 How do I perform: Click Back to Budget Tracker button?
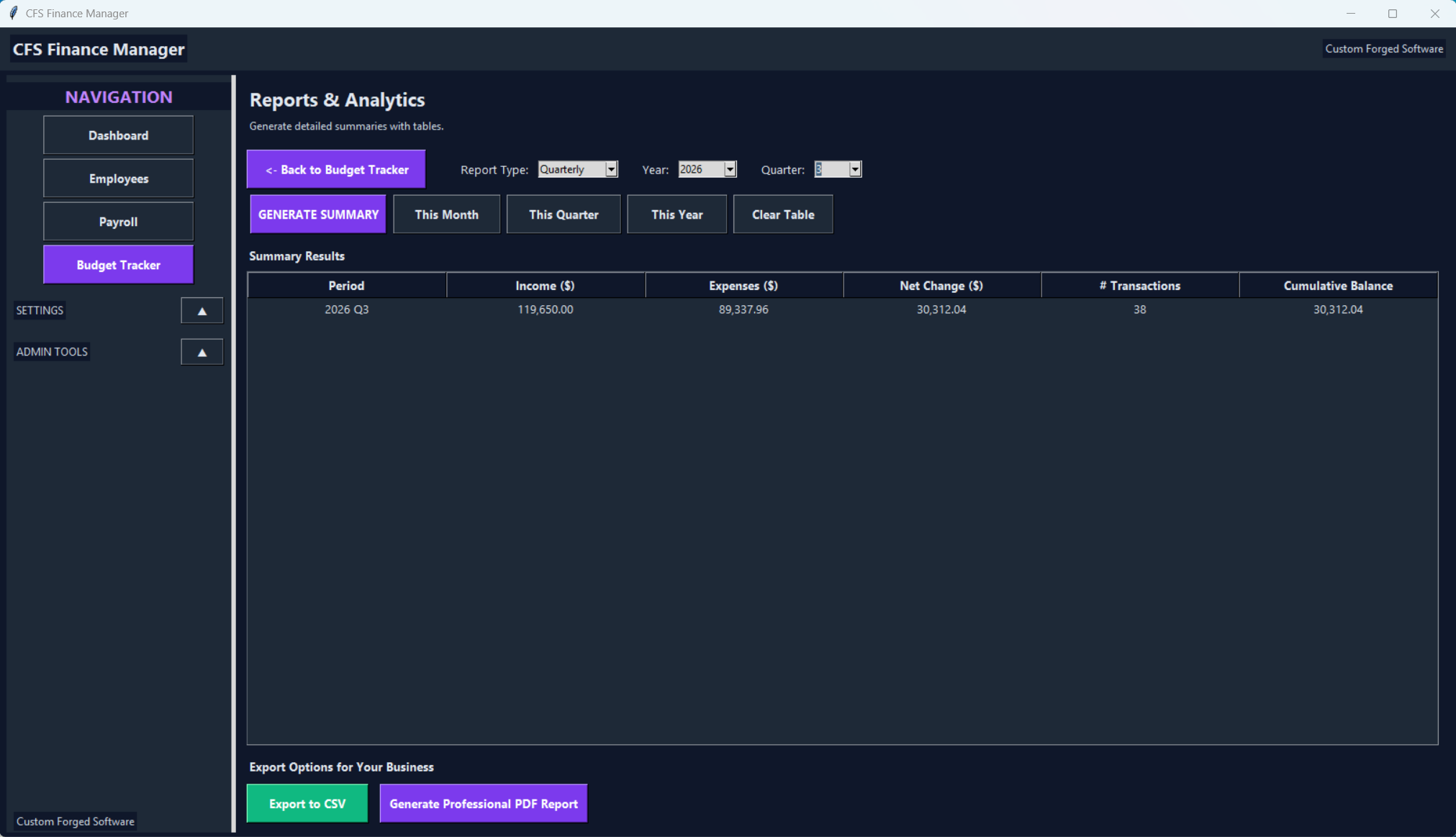(336, 169)
